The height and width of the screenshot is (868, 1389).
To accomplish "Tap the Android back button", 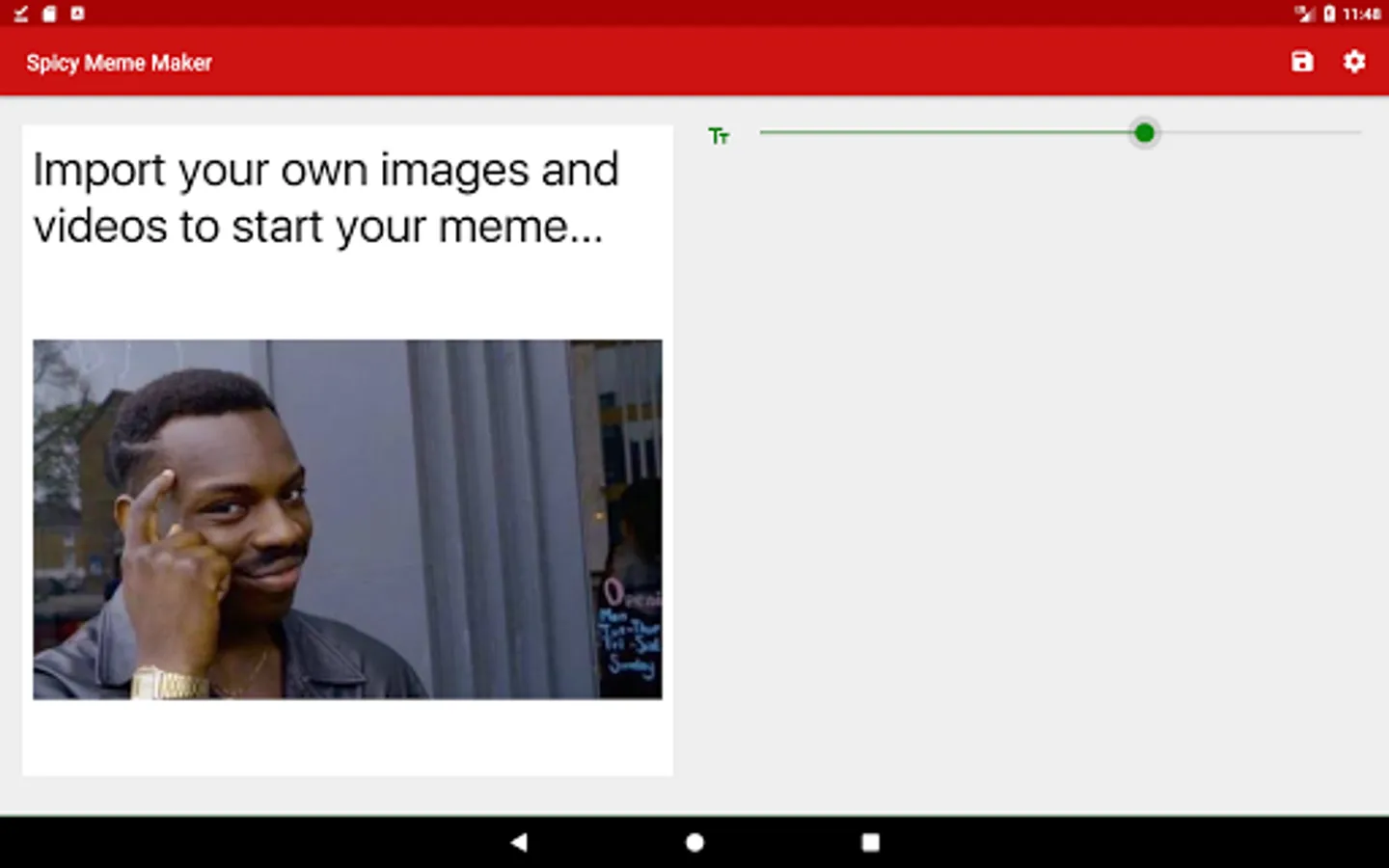I will [x=519, y=842].
